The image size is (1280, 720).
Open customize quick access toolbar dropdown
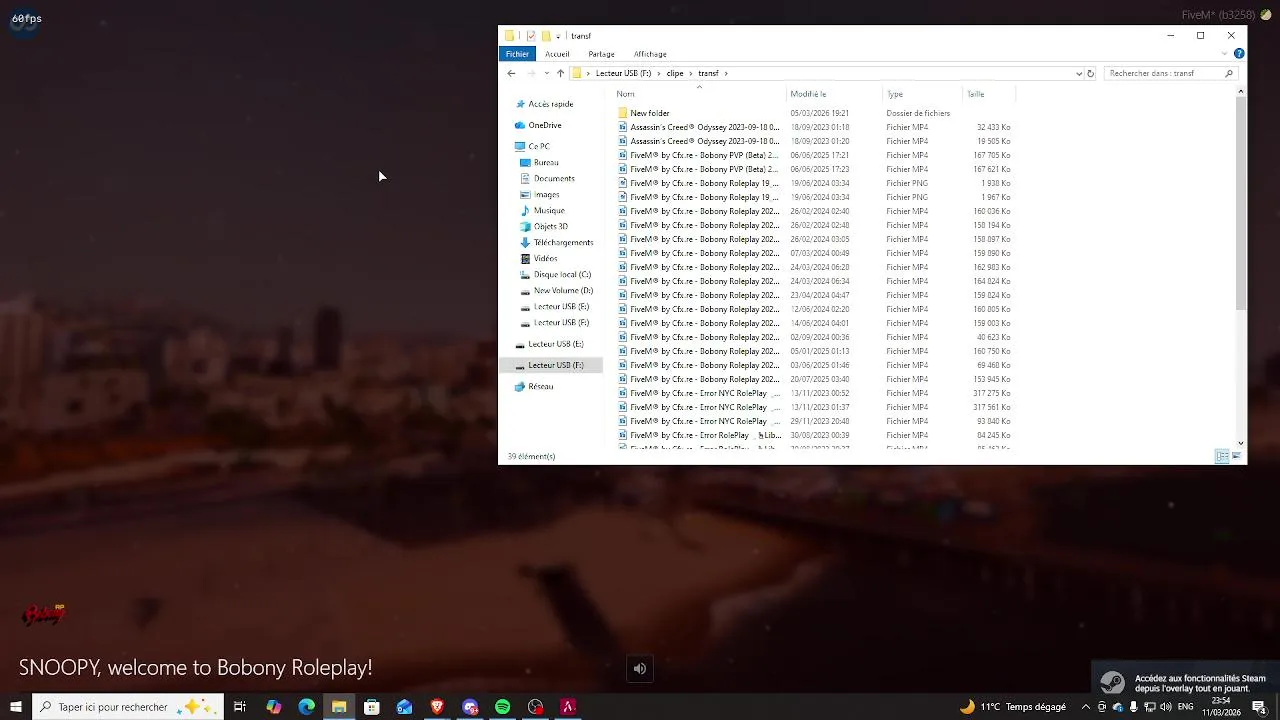[x=558, y=36]
